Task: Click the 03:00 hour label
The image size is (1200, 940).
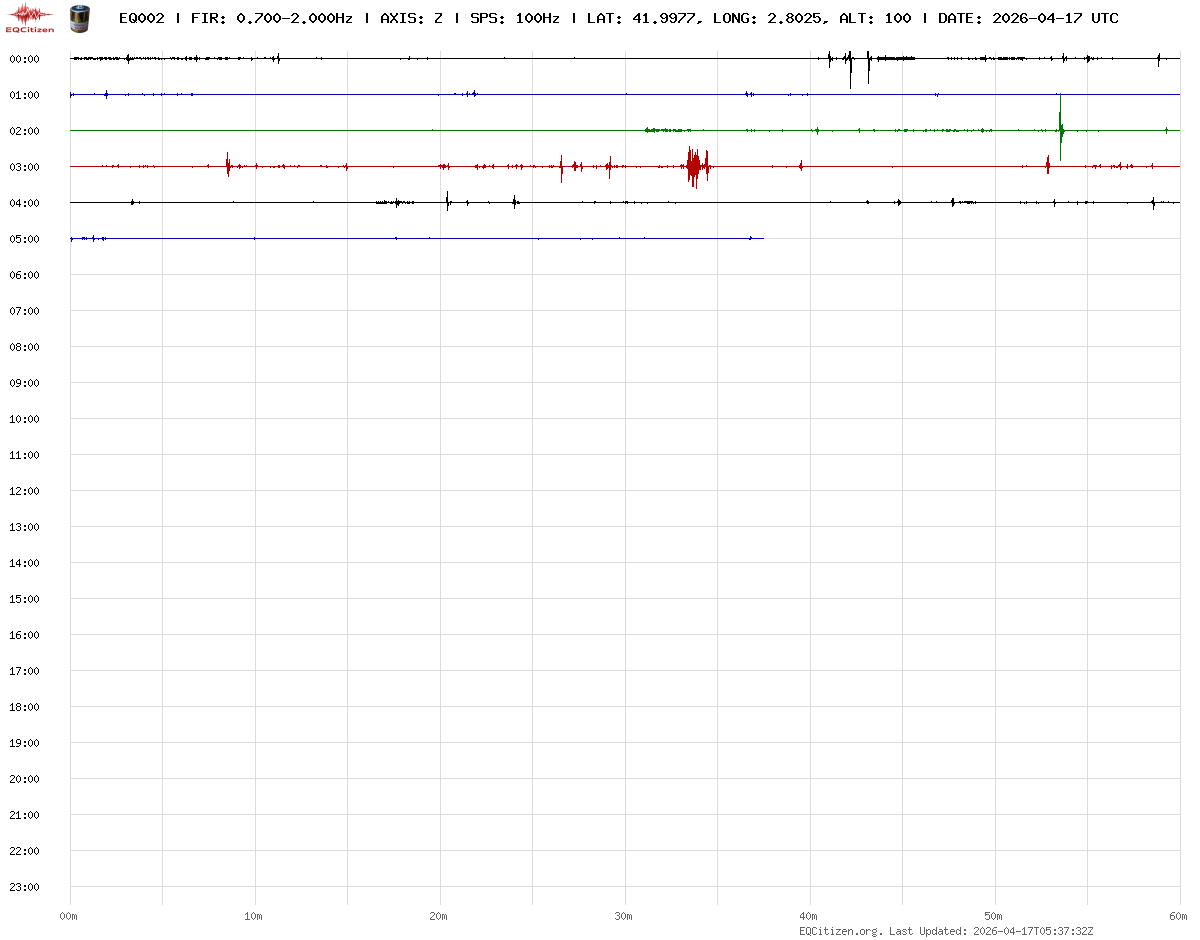Action: [x=24, y=167]
